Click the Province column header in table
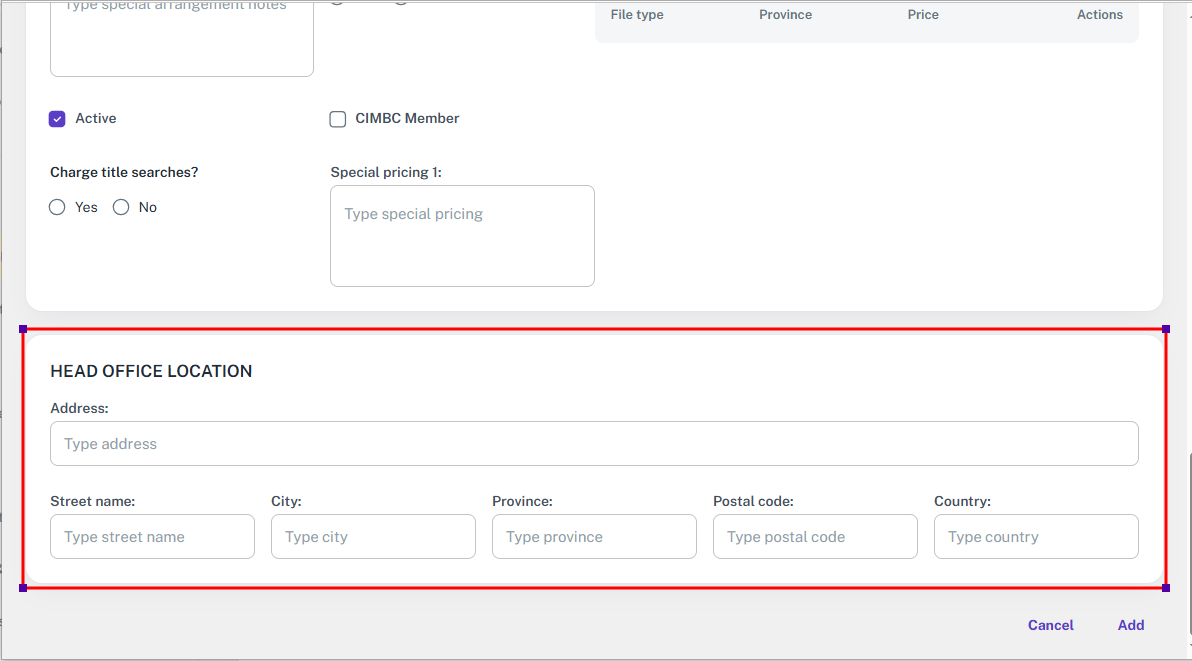Image resolution: width=1192 pixels, height=661 pixels. coord(785,15)
